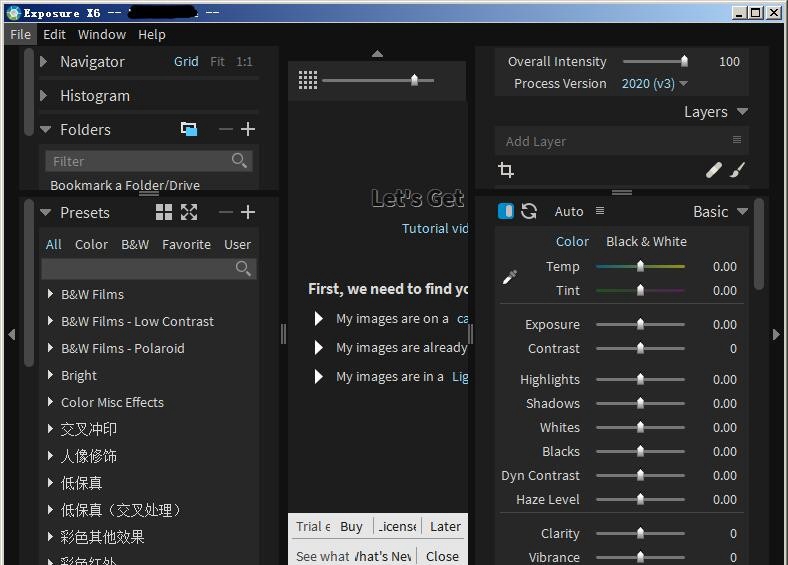This screenshot has width=788, height=565.
Task: Set Navigator zoom to Fit
Action: click(x=217, y=61)
